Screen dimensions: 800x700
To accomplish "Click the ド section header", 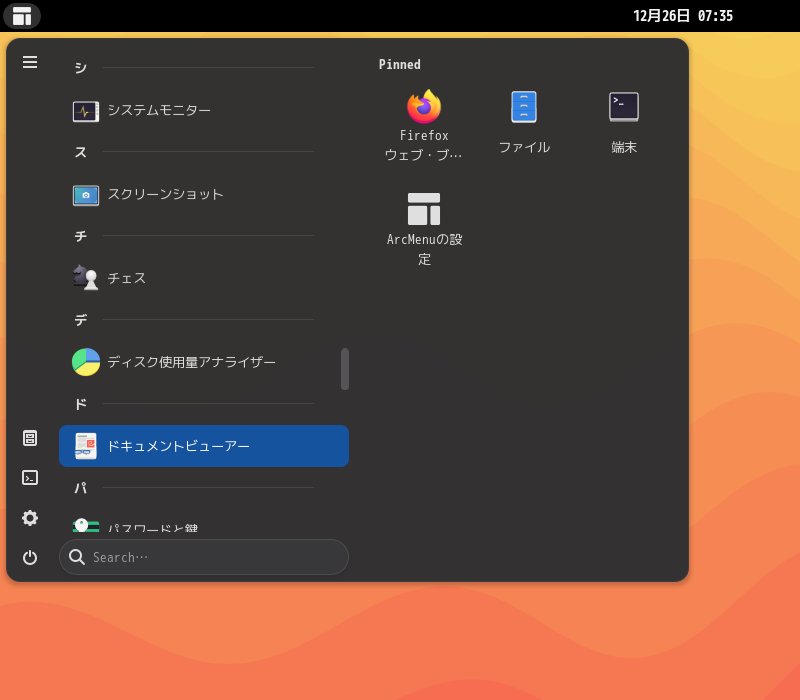I will 81,404.
